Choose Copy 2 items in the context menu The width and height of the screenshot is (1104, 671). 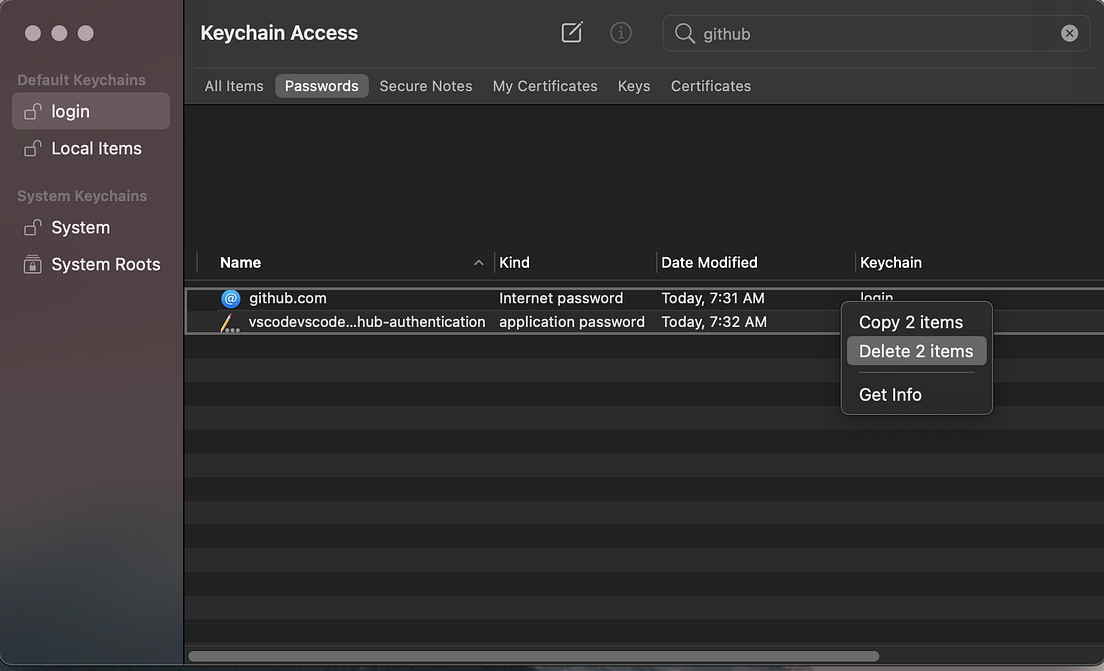pyautogui.click(x=910, y=322)
